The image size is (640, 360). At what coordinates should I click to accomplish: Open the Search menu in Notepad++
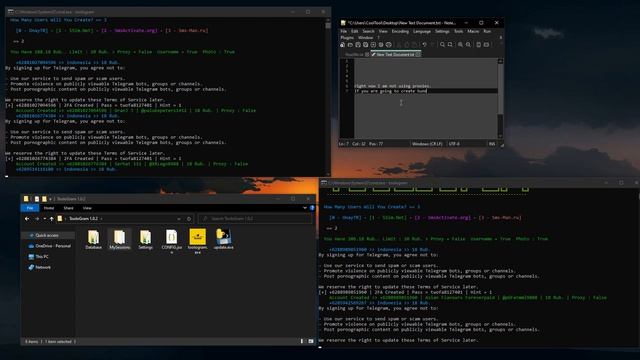(368, 31)
